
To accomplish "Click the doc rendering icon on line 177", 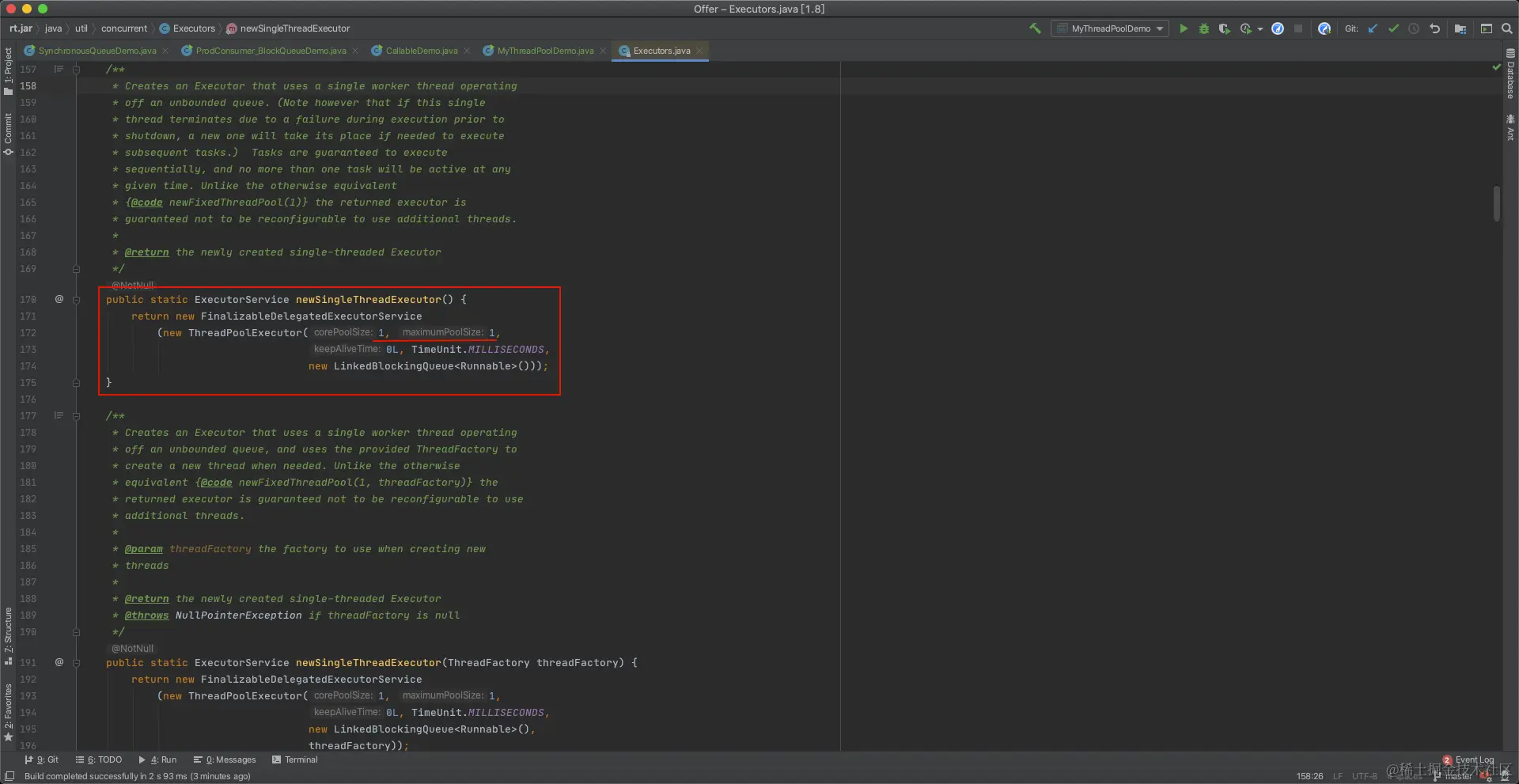I will click(59, 415).
